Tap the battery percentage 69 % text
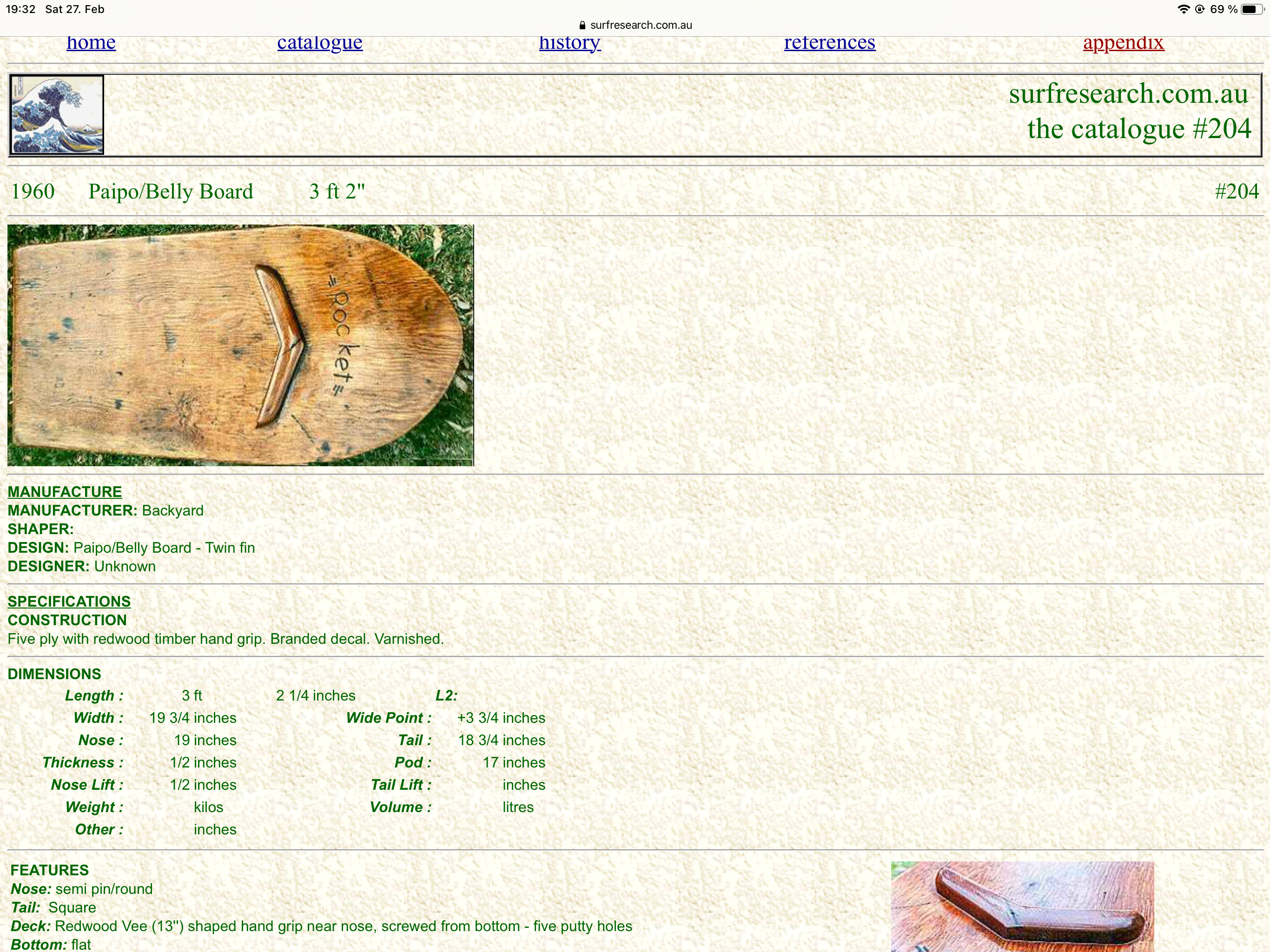 pyautogui.click(x=1224, y=9)
